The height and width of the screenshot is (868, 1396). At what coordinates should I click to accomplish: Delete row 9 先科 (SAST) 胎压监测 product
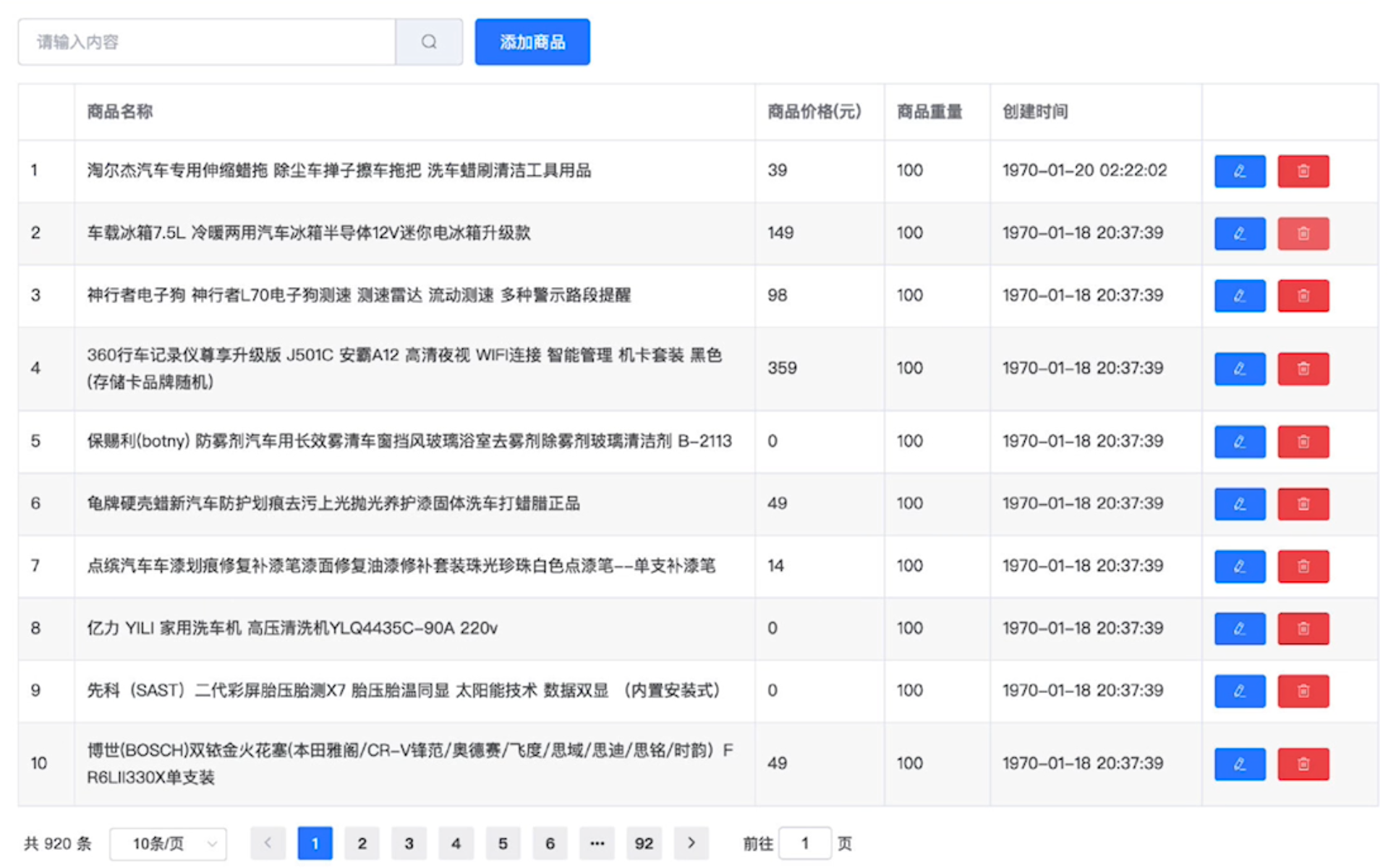click(1303, 691)
